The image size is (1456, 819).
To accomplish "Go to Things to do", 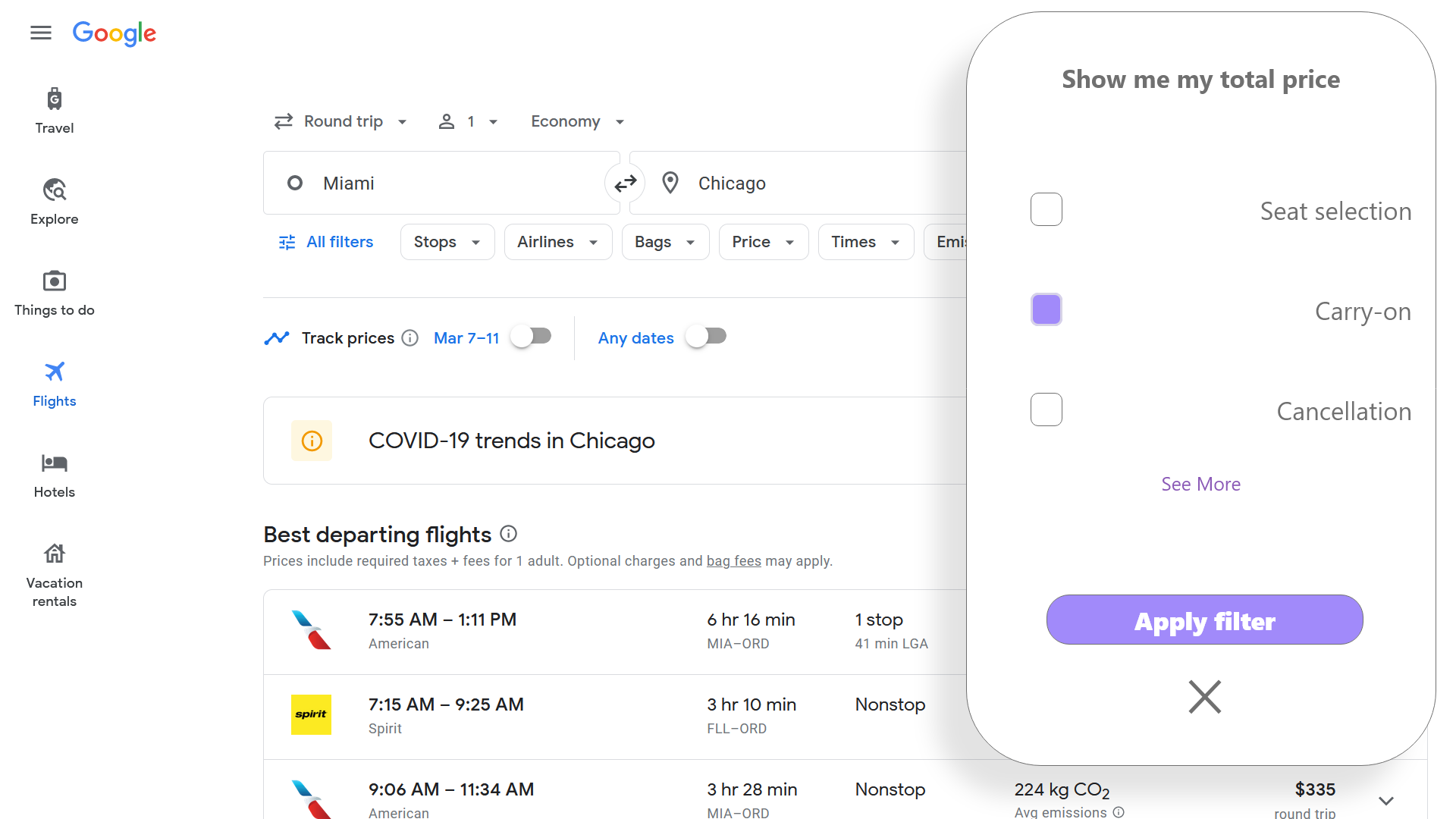I will [55, 293].
